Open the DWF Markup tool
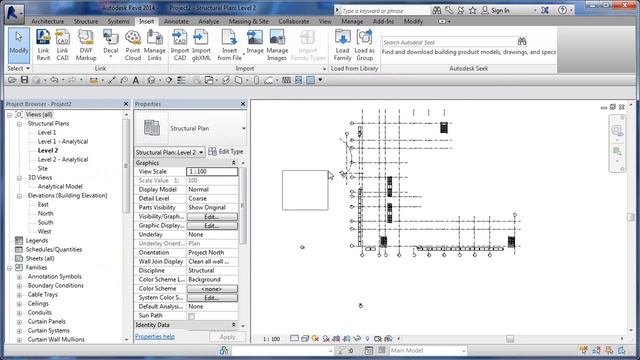640x360 pixels. [x=86, y=45]
